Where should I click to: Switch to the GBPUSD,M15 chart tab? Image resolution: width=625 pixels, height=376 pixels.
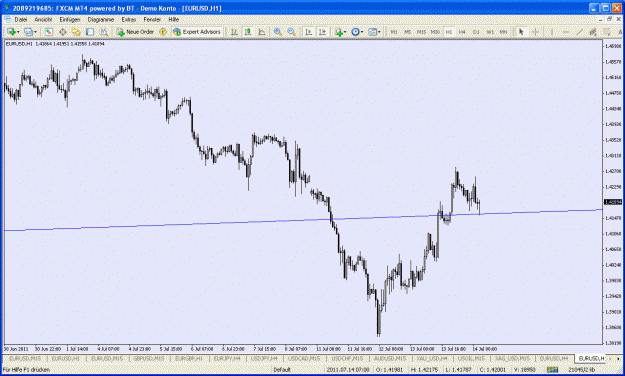pyautogui.click(x=149, y=359)
